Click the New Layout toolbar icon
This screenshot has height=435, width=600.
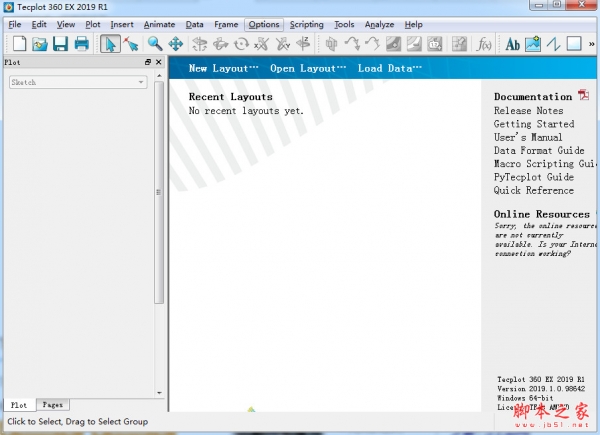click(x=19, y=43)
